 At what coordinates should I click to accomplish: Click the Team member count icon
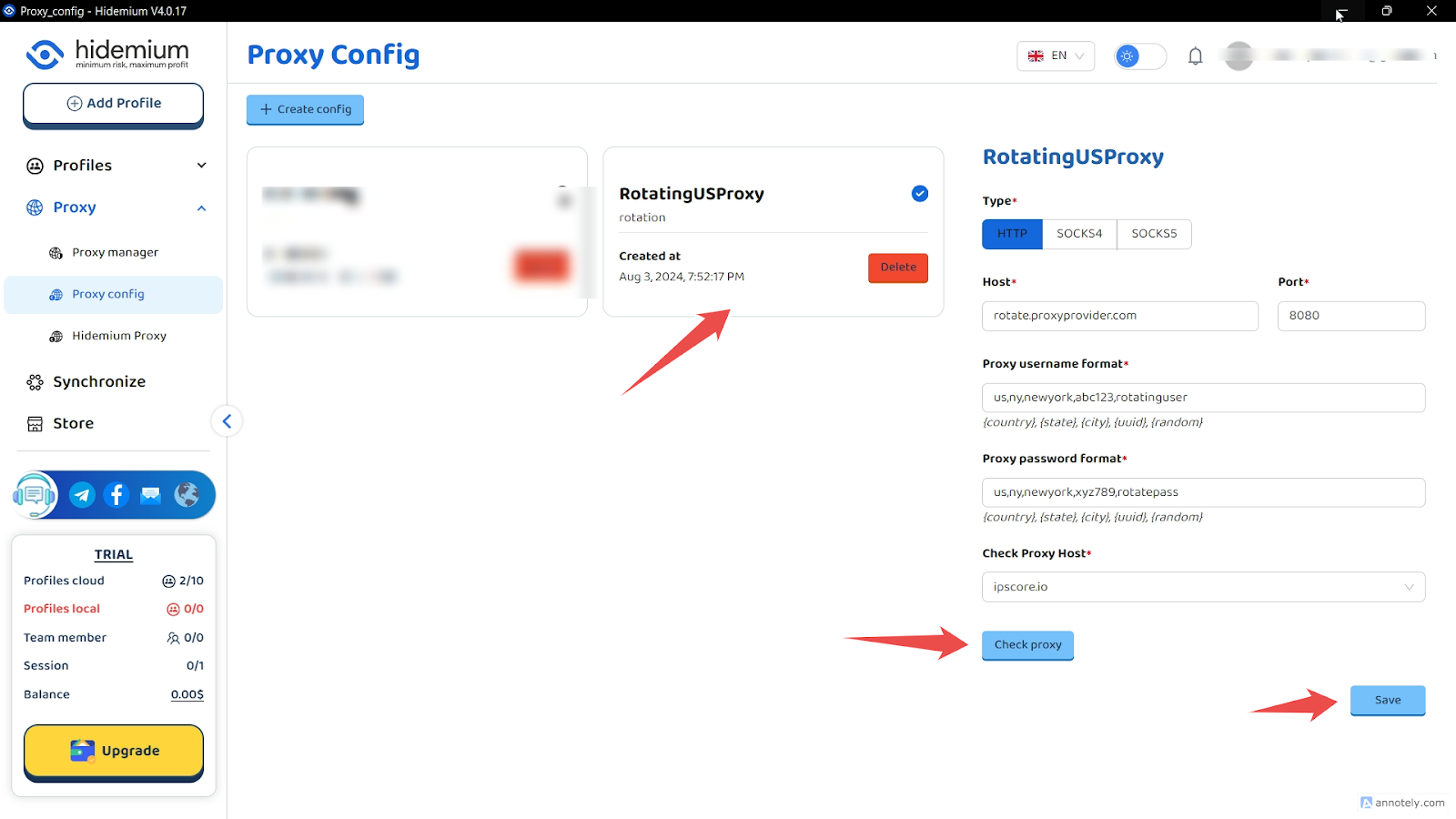pos(173,639)
